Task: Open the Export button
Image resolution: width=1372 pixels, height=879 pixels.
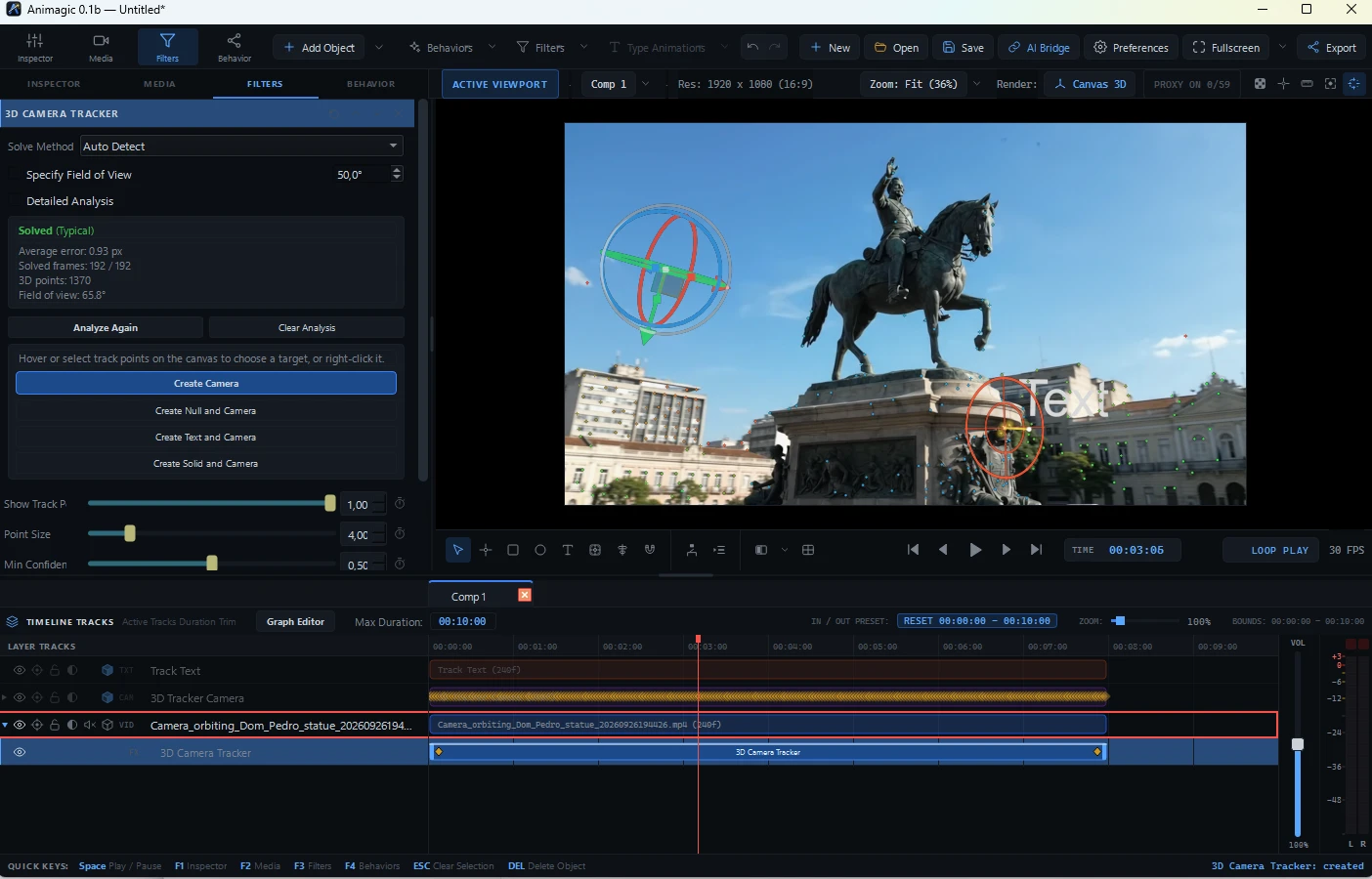Action: (1331, 47)
